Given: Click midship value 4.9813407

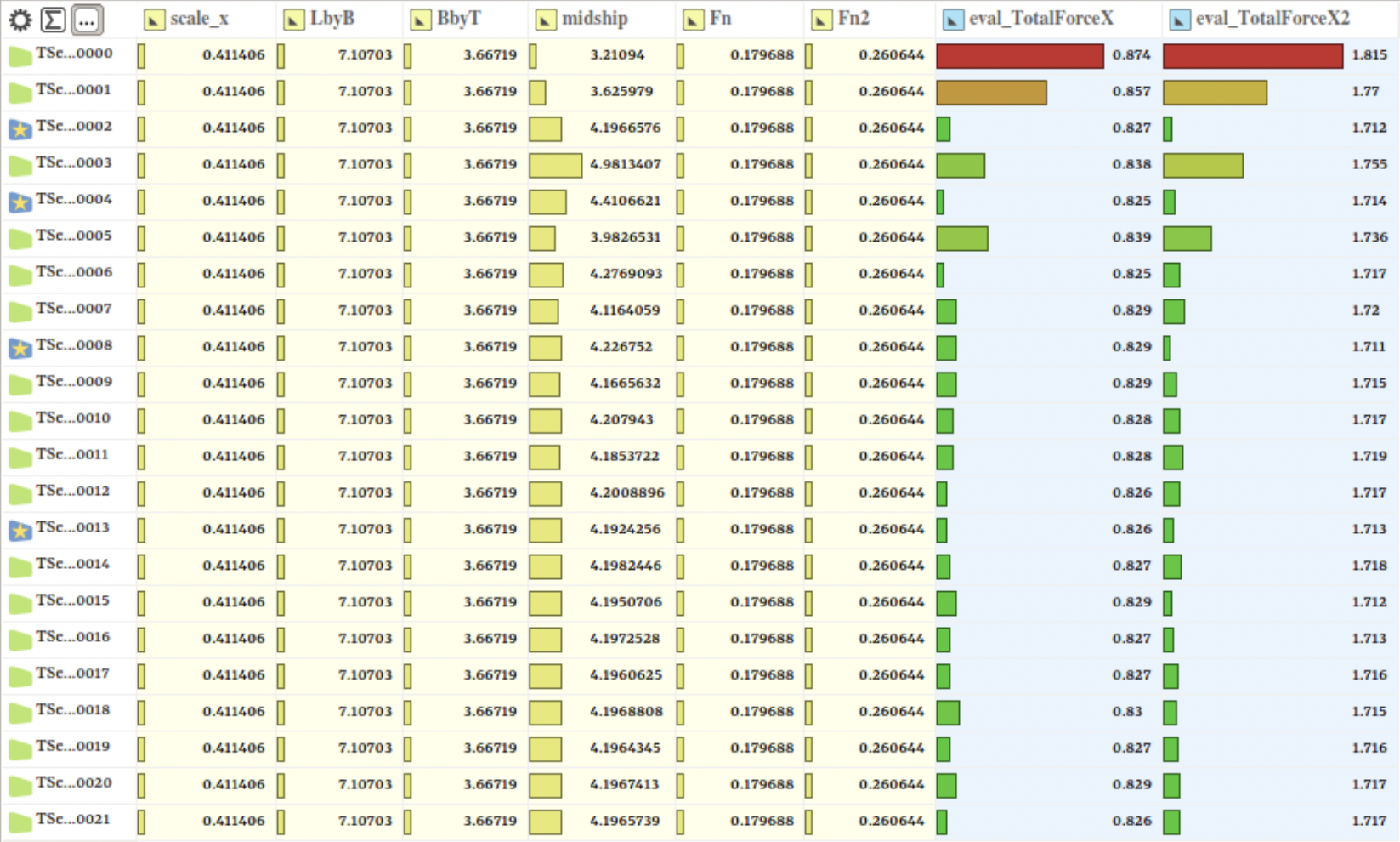Looking at the screenshot, I should coord(626,165).
